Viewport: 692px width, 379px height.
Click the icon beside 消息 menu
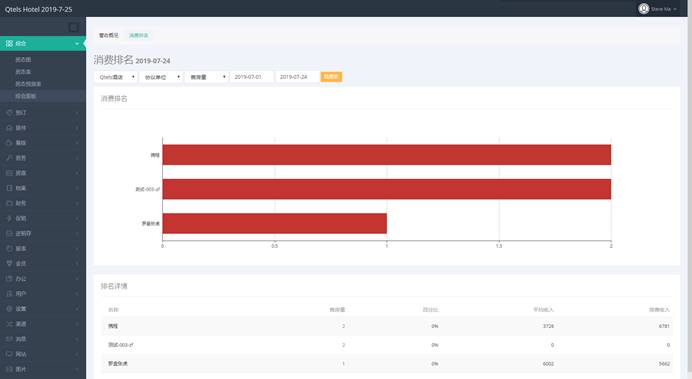point(9,339)
